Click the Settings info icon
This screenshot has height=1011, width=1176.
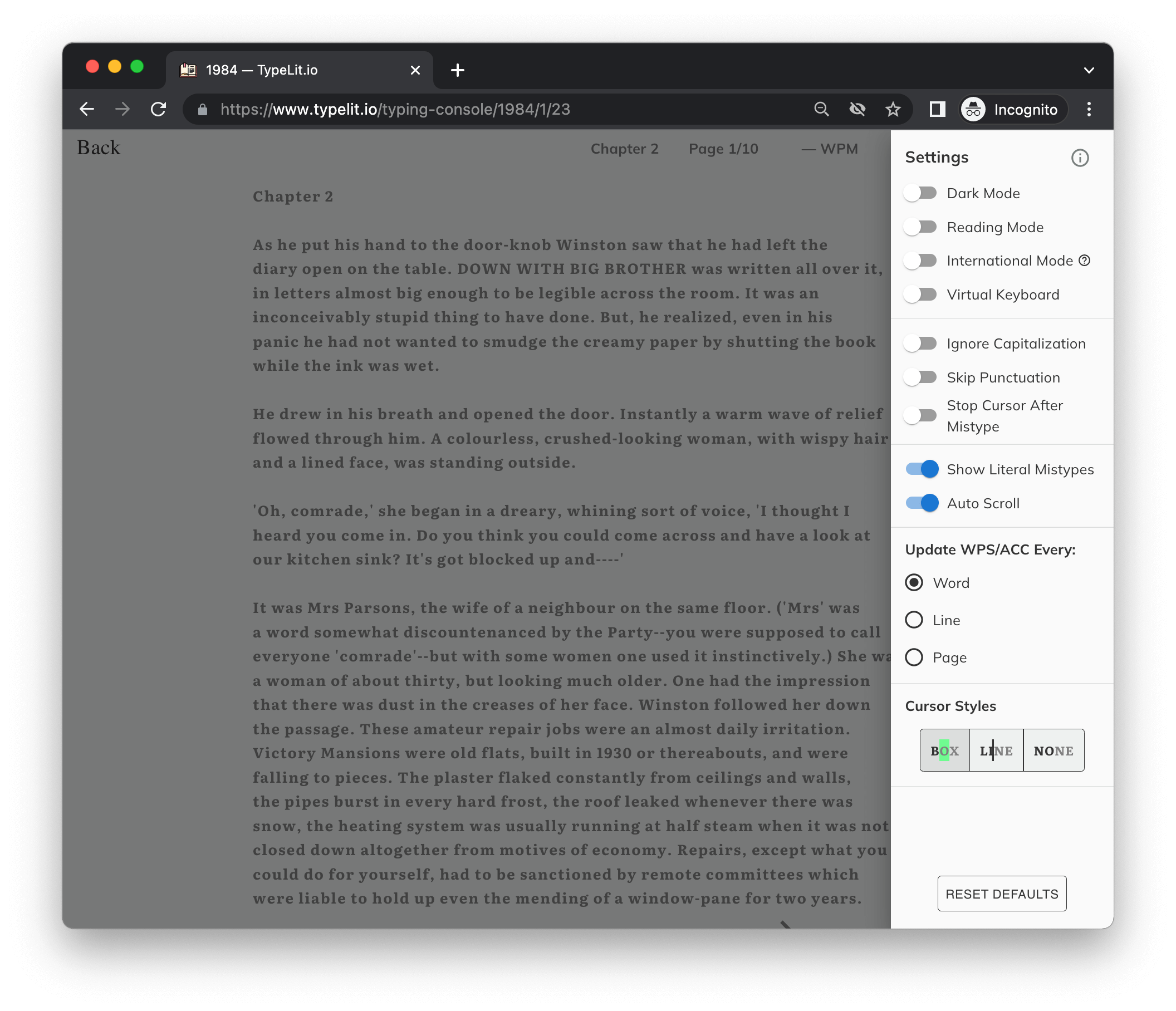pos(1080,158)
